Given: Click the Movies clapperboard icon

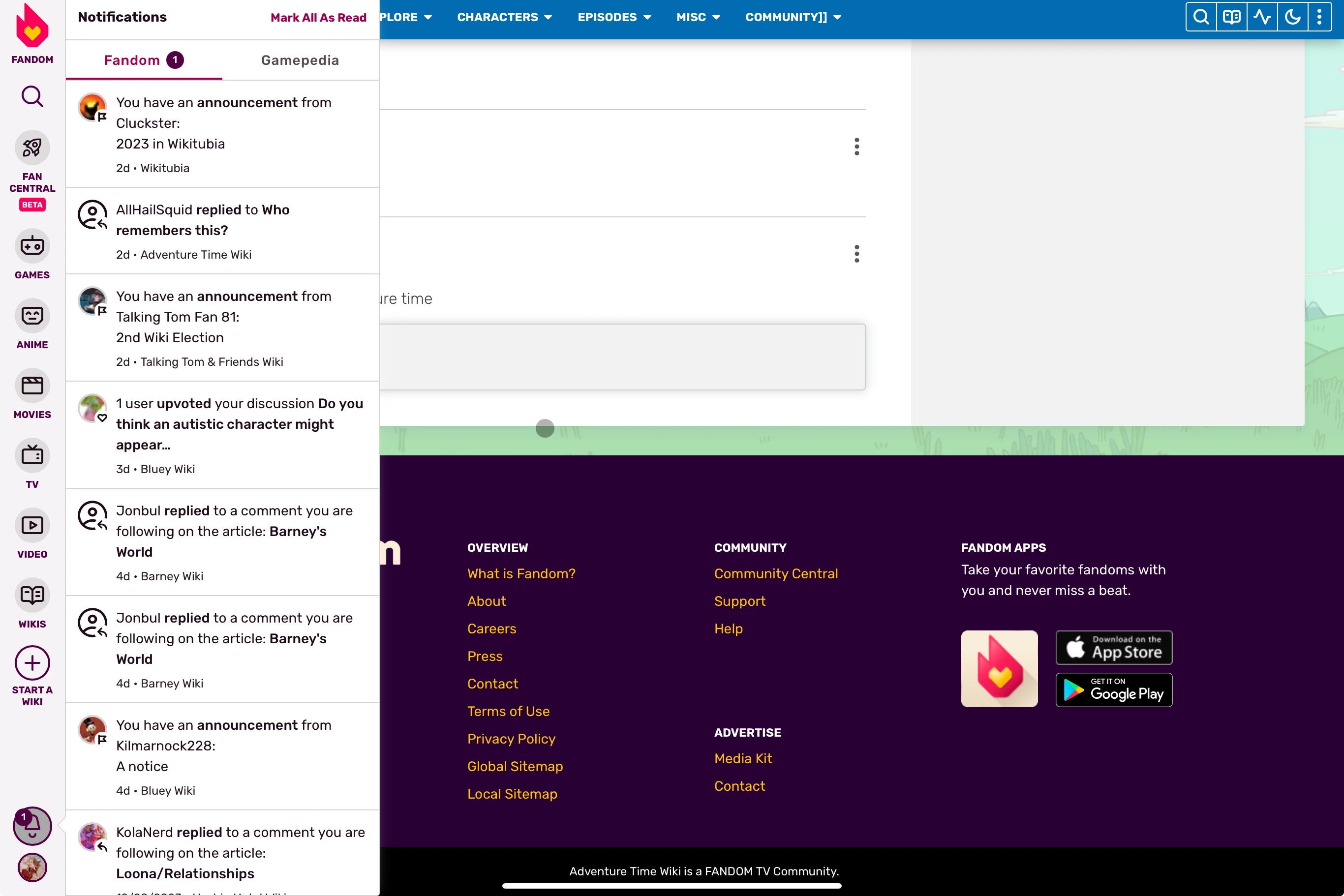Looking at the screenshot, I should tap(32, 386).
